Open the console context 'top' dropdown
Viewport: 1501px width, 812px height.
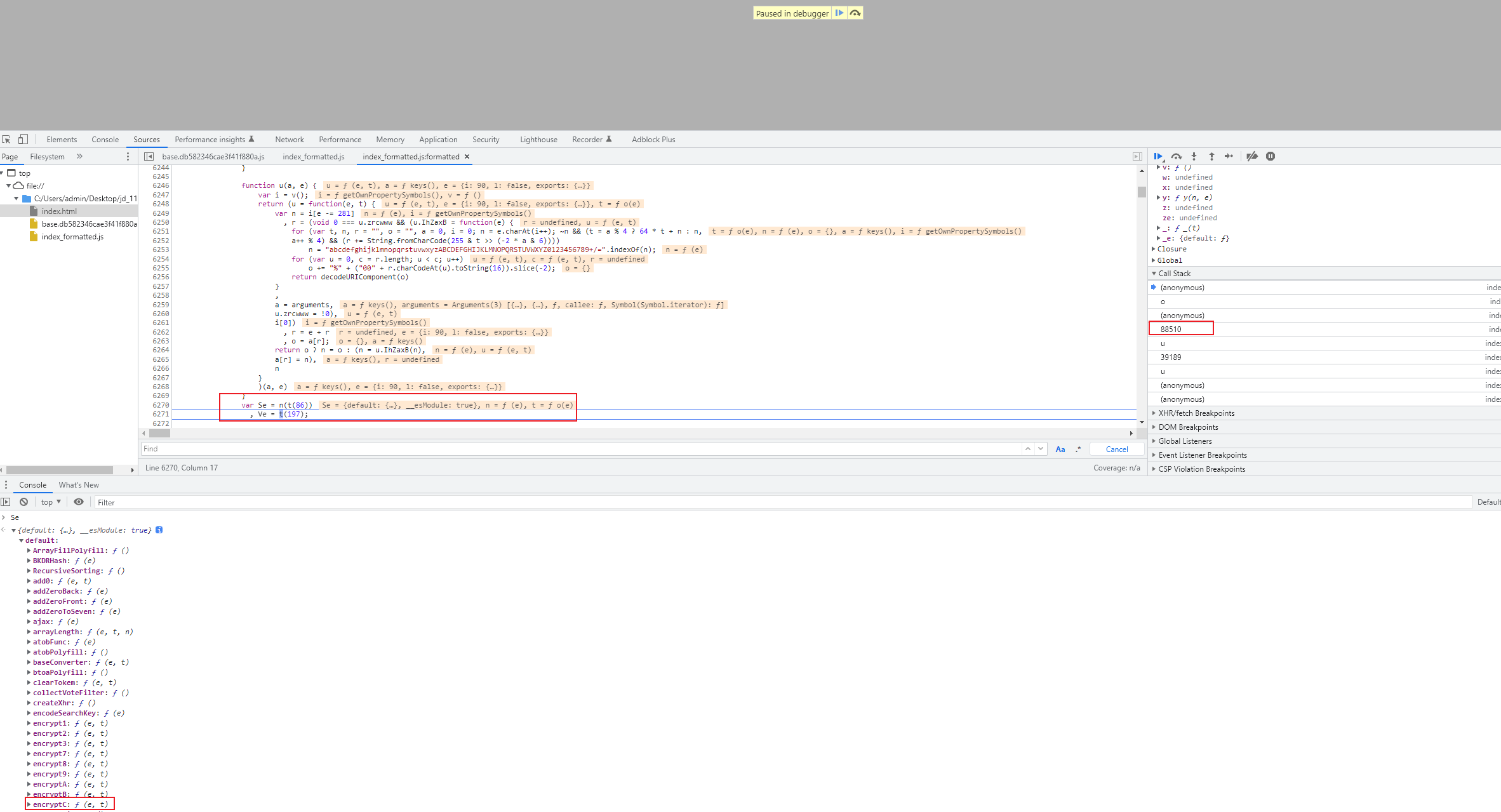[51, 502]
